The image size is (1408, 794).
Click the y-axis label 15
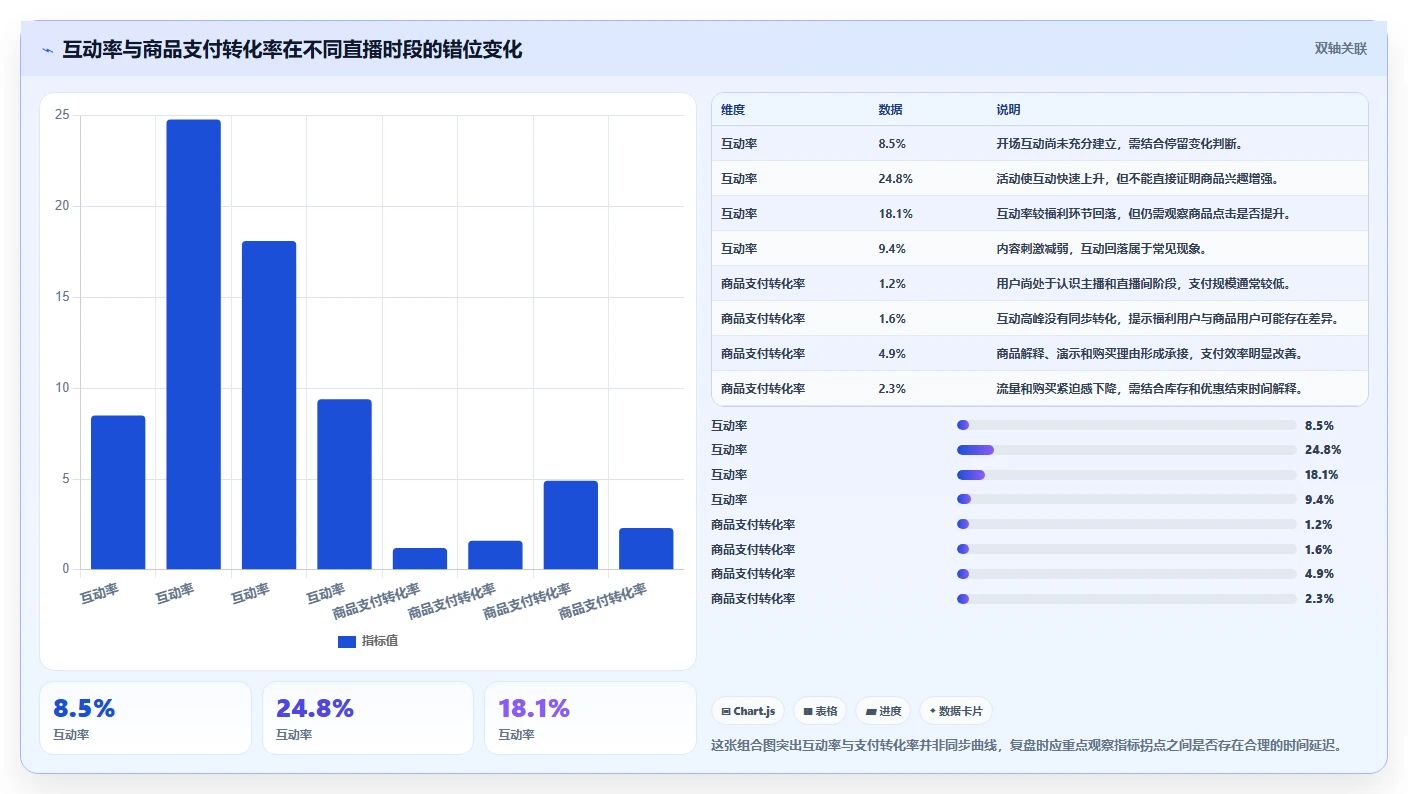click(x=62, y=297)
